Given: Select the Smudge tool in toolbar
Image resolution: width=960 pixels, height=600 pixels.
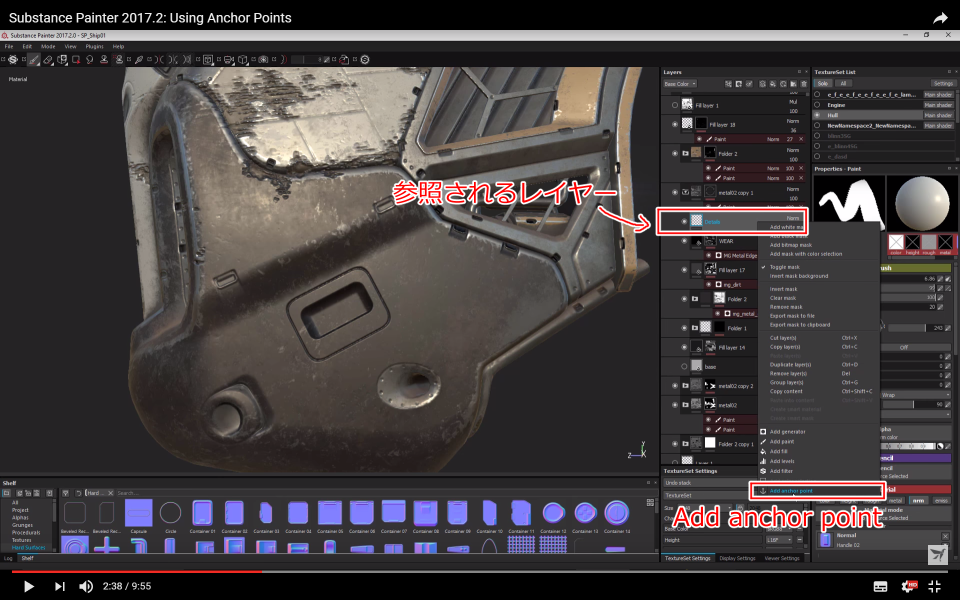Looking at the screenshot, I should click(x=89, y=59).
